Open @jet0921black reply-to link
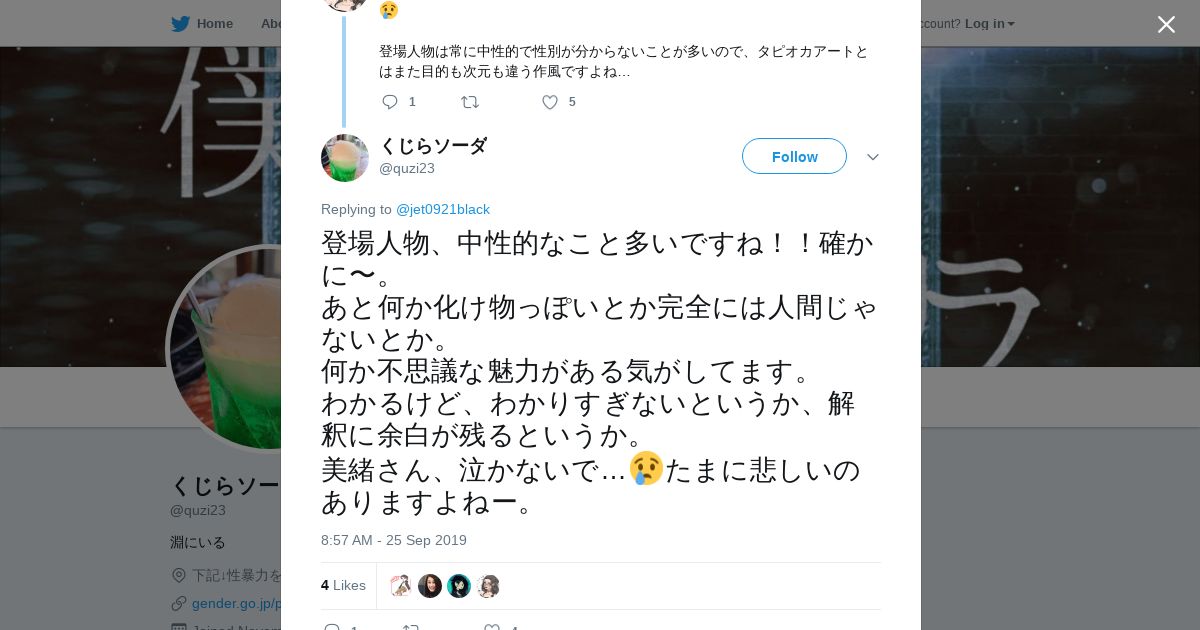The width and height of the screenshot is (1200, 630). click(x=443, y=209)
